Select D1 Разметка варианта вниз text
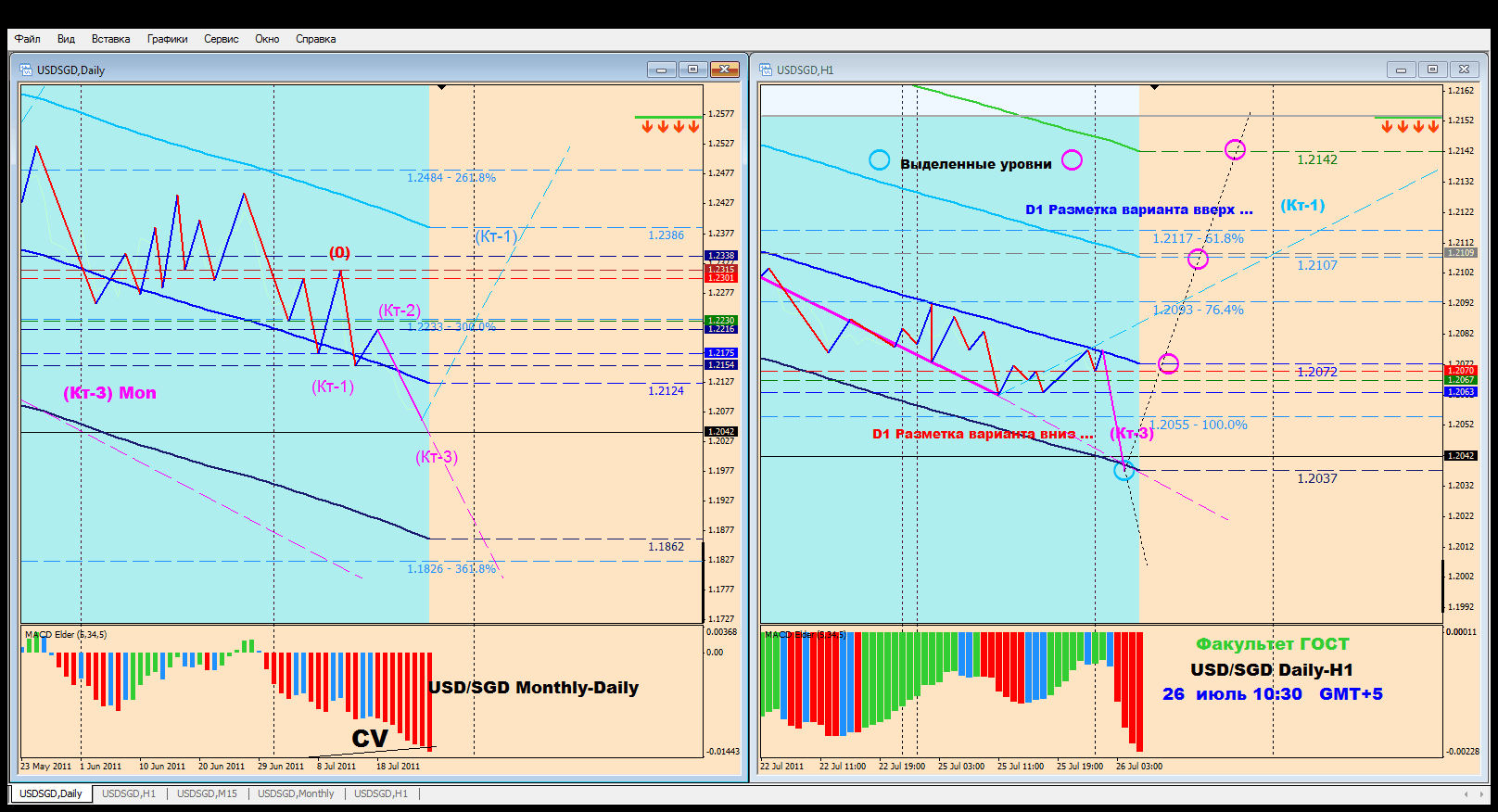The image size is (1498, 812). 983,434
